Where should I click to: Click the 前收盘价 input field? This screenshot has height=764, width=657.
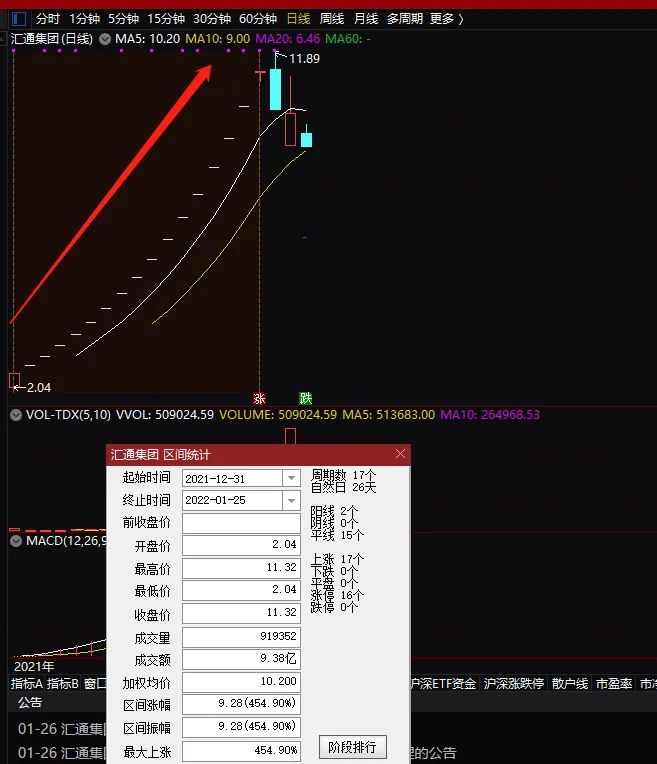point(240,523)
